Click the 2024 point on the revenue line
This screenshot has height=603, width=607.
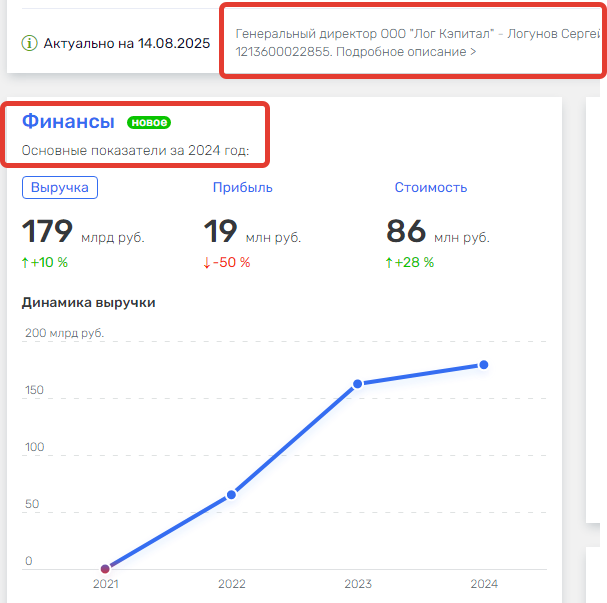point(483,365)
